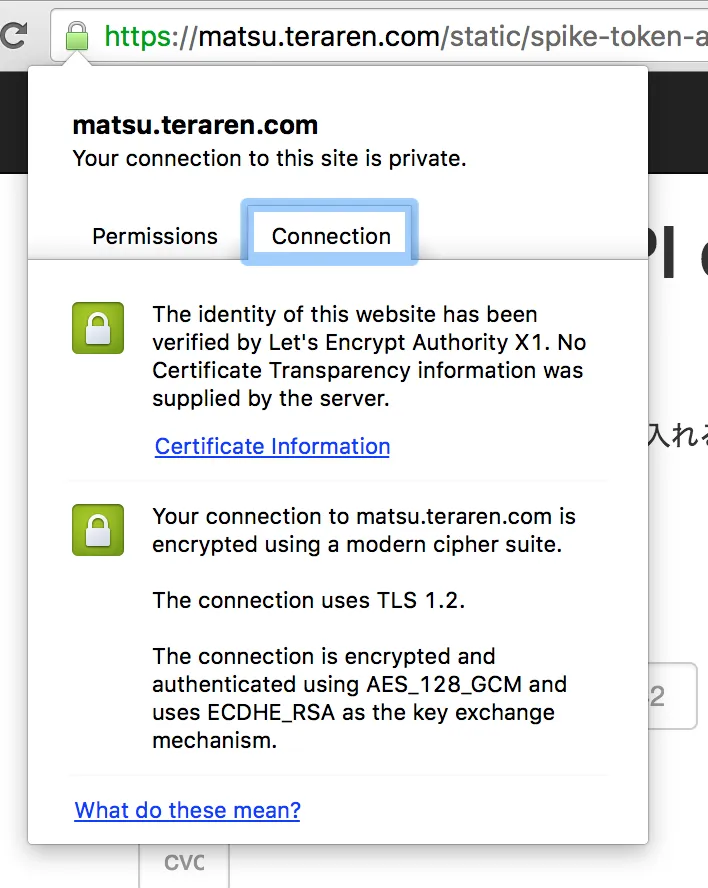Click the AES_128_GCM encryption details paragraph
The width and height of the screenshot is (708, 888).
pyautogui.click(x=358, y=698)
